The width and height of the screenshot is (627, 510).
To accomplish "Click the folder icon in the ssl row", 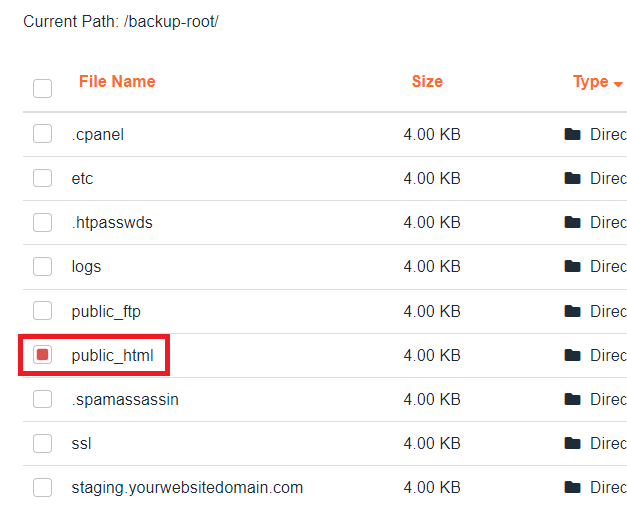I will (572, 443).
